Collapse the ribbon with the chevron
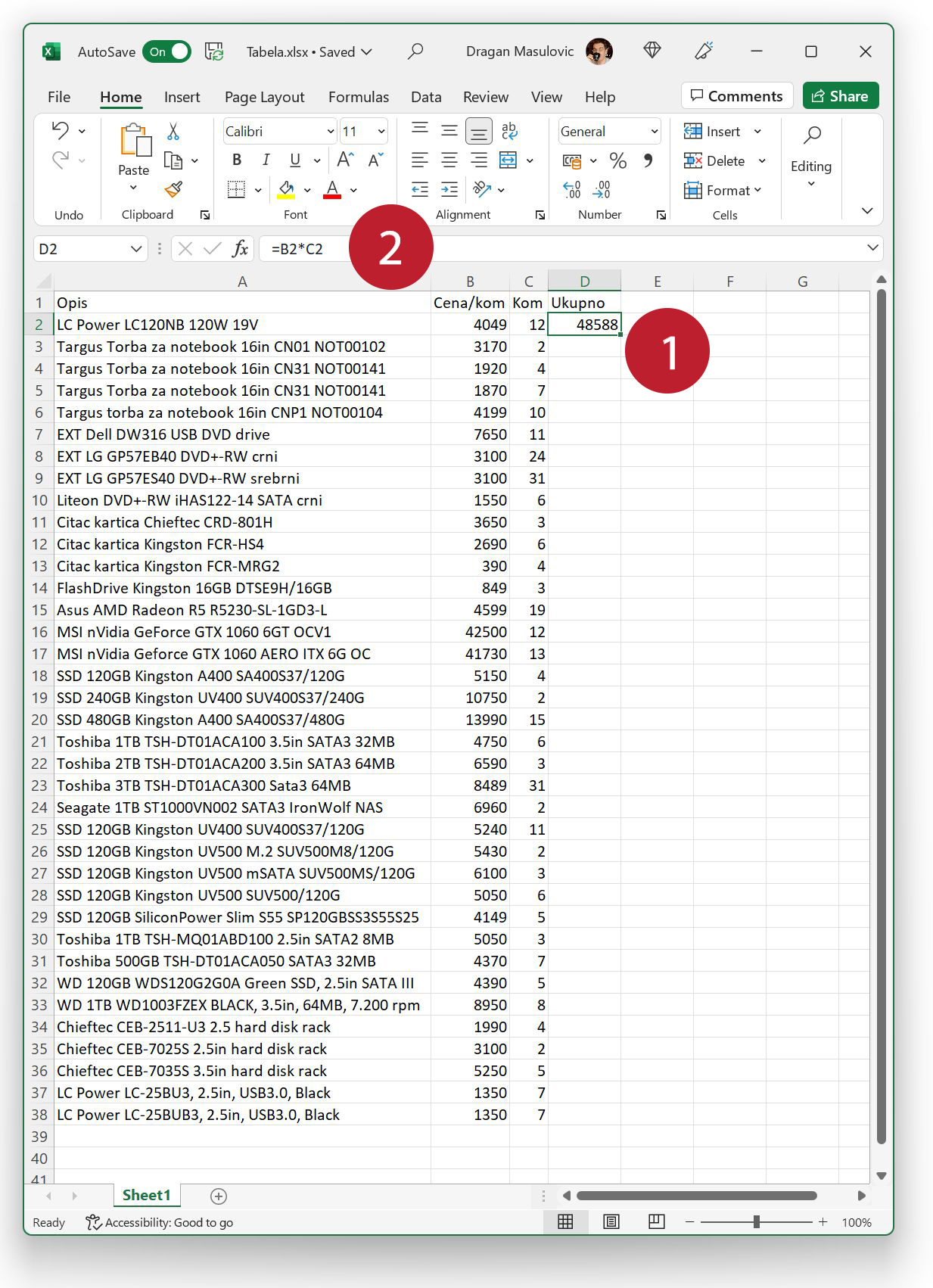The height and width of the screenshot is (1288, 933). point(867,211)
